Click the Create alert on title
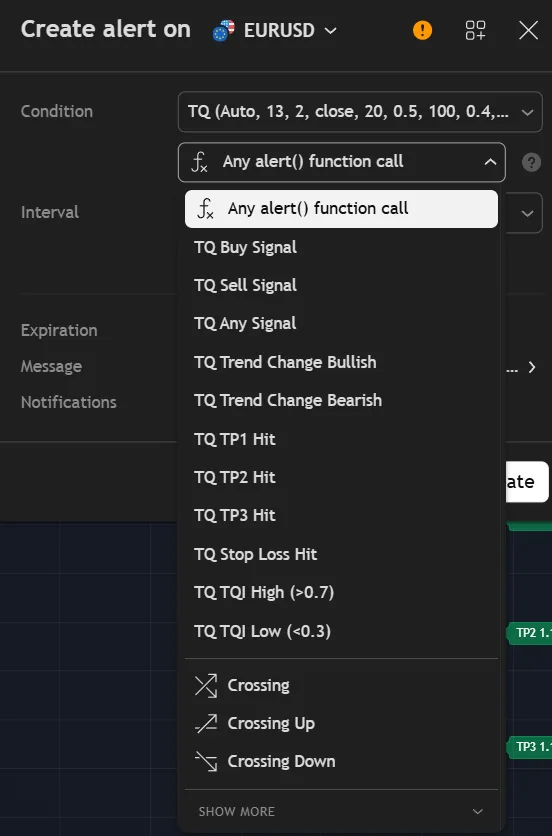This screenshot has width=552, height=836. click(106, 29)
